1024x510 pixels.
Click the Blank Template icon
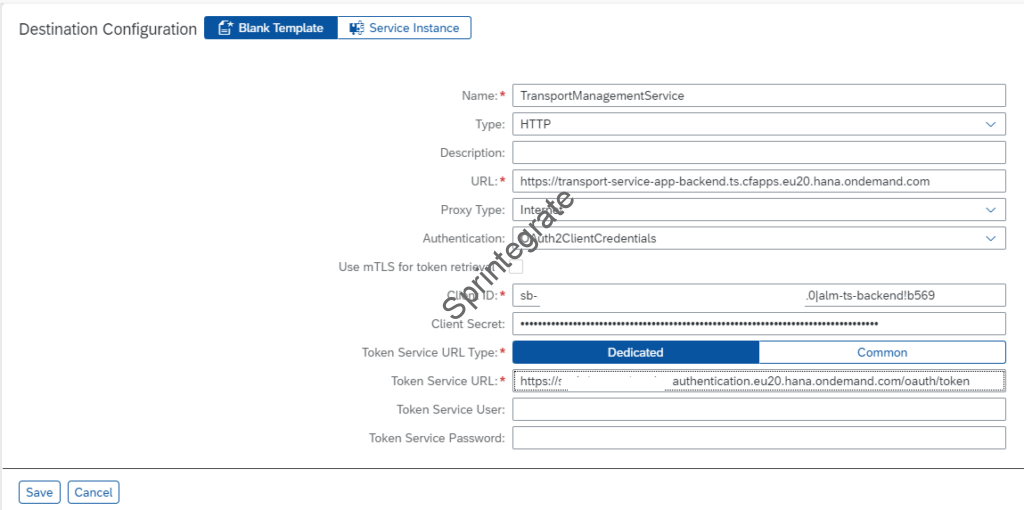pyautogui.click(x=225, y=28)
